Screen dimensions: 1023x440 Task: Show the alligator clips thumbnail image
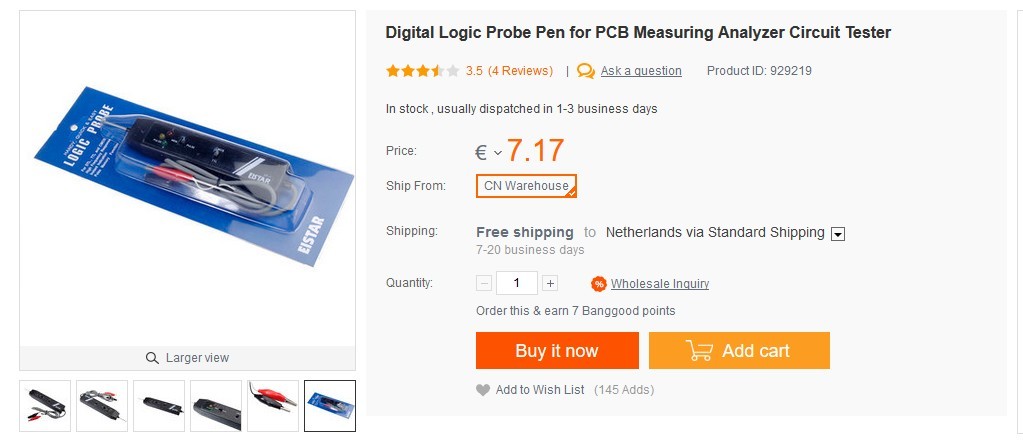(x=273, y=406)
